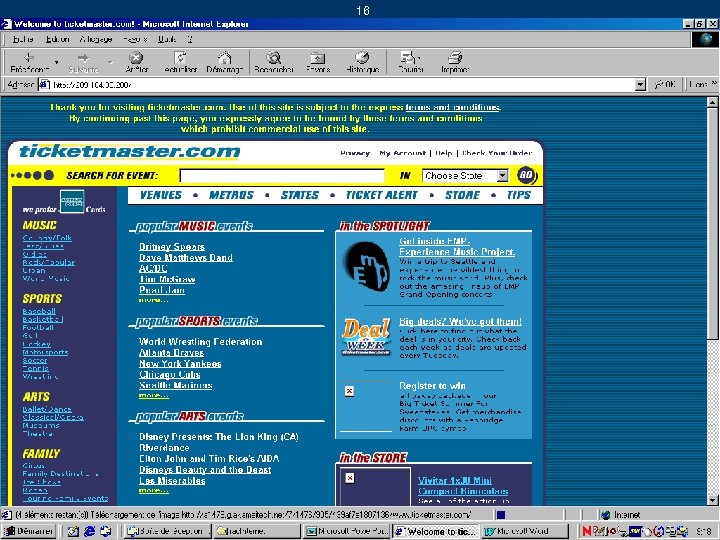
Task: Select the TIPS navigation tab
Action: coord(519,195)
